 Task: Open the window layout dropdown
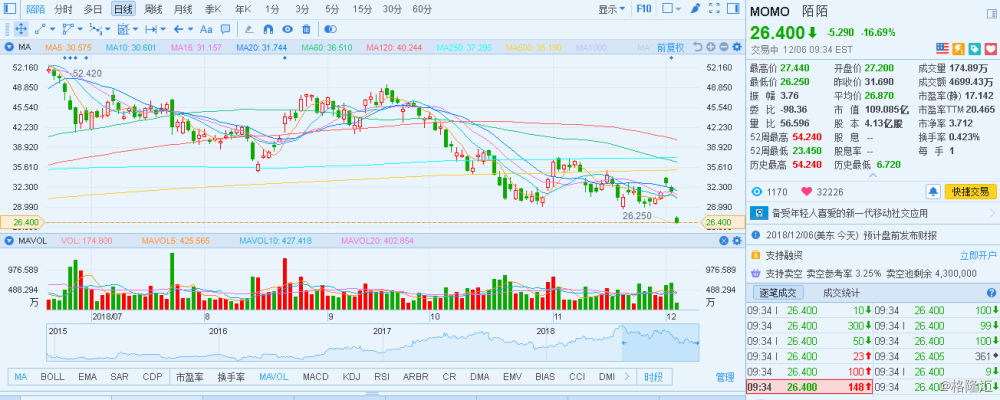(x=671, y=9)
